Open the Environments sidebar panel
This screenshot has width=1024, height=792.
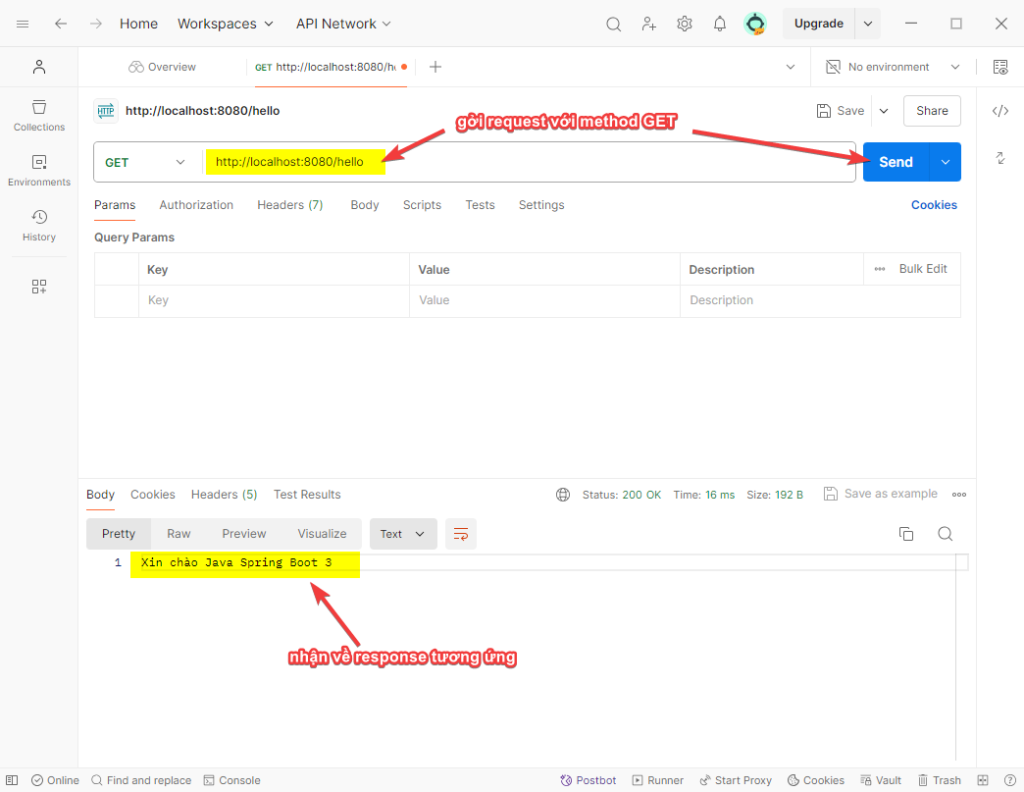click(39, 170)
